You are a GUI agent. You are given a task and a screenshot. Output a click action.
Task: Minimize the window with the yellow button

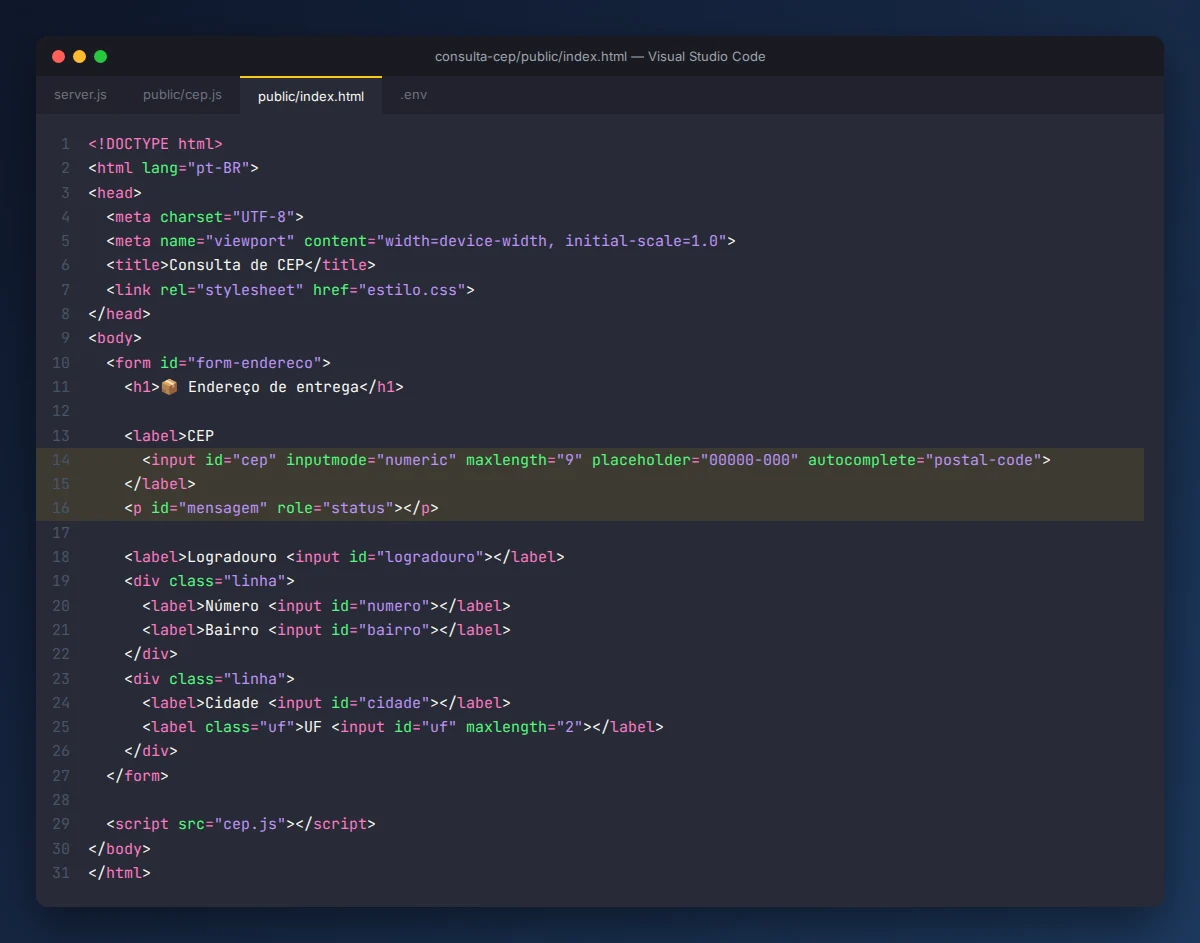(79, 57)
